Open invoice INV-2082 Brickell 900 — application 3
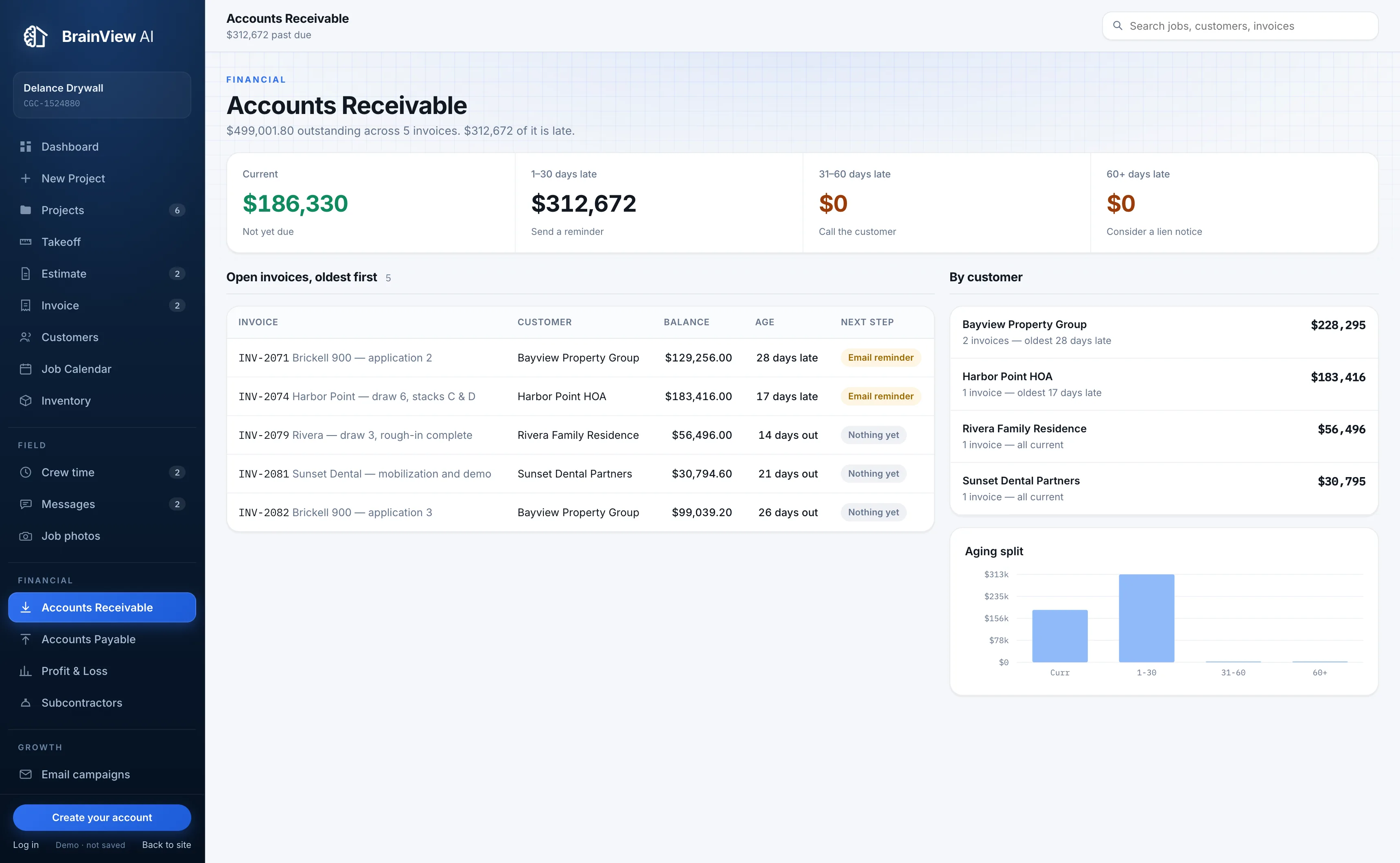The height and width of the screenshot is (863, 1400). 580,513
